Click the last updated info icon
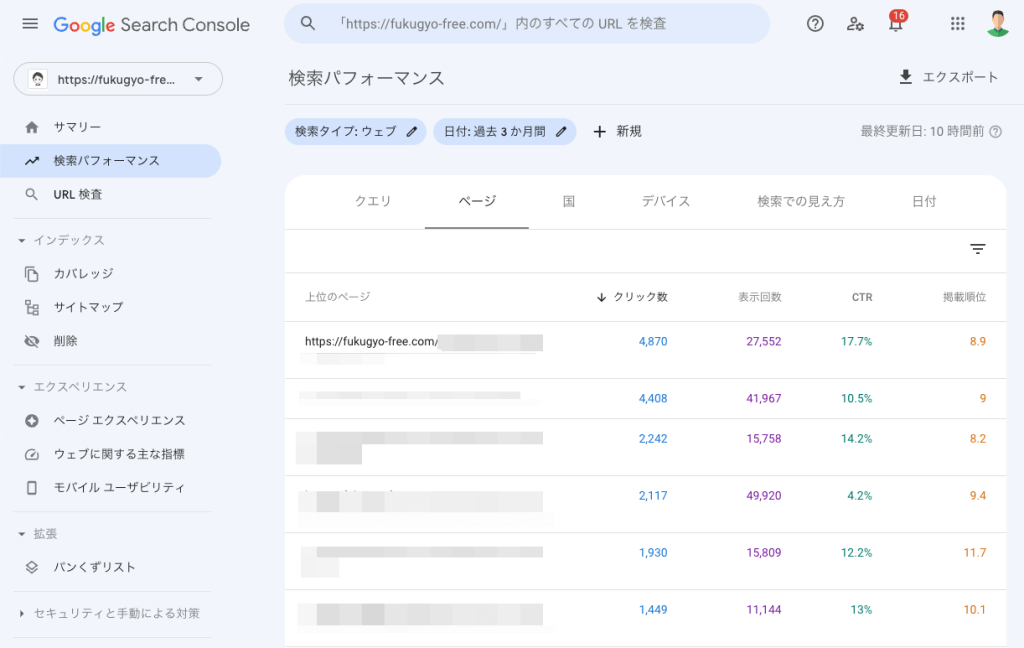Screen dimensions: 1024x648 [x=995, y=132]
